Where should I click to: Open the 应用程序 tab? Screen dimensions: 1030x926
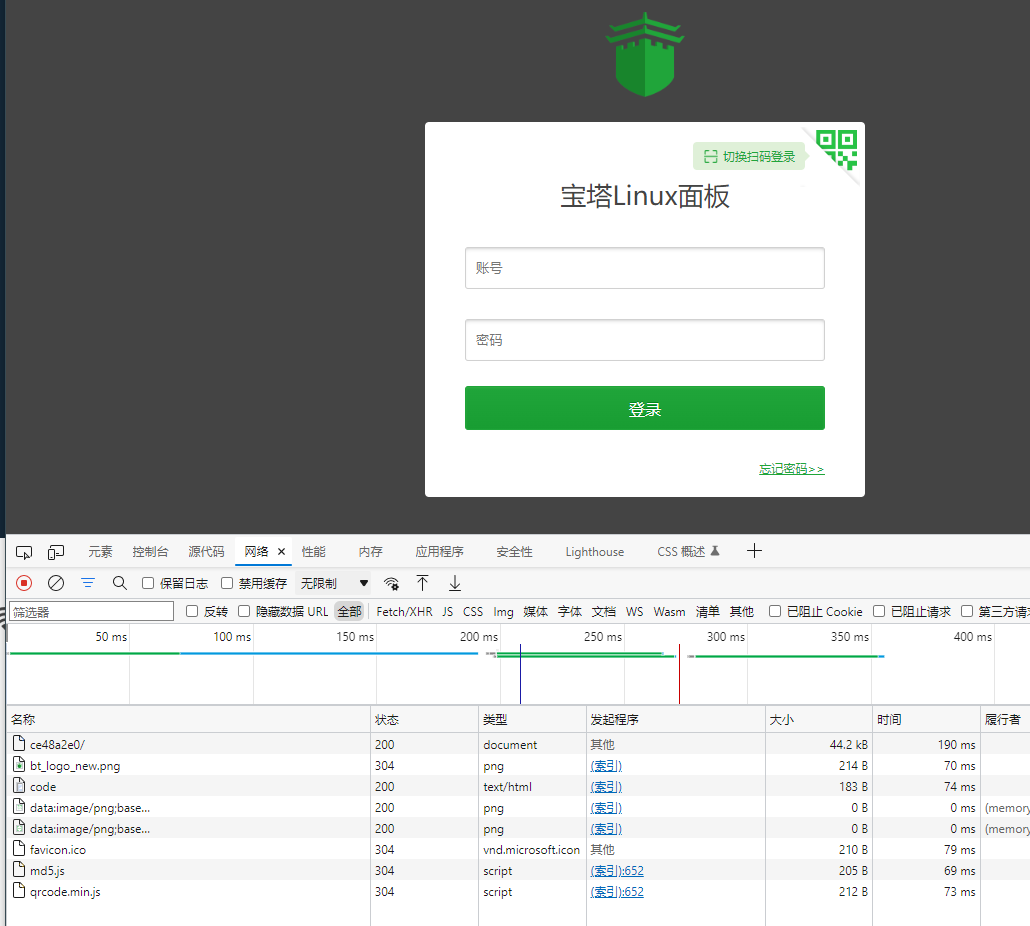pos(439,552)
